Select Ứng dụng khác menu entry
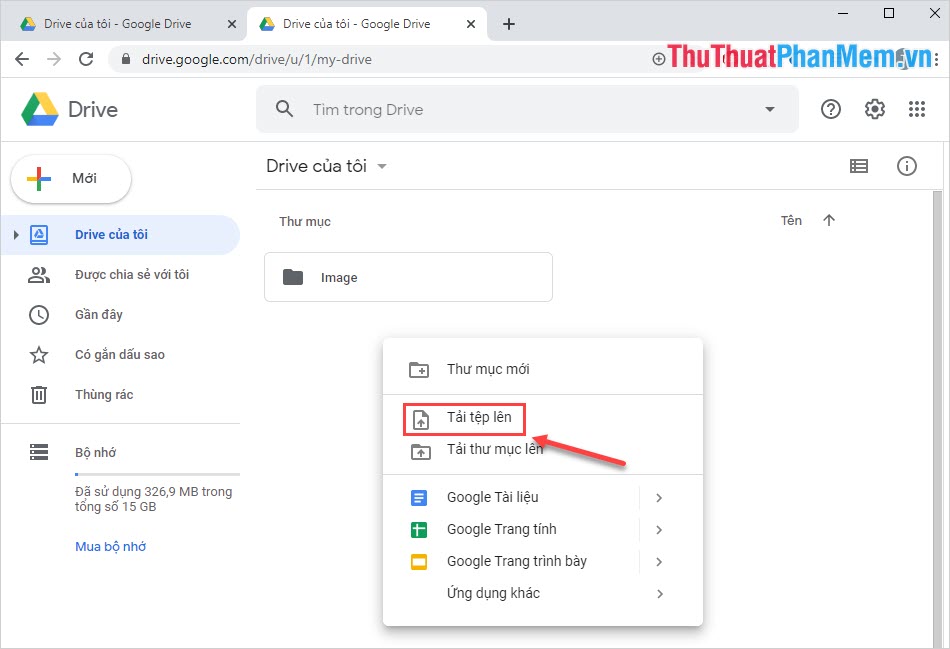Screen dimensions: 950x649 pos(543,594)
